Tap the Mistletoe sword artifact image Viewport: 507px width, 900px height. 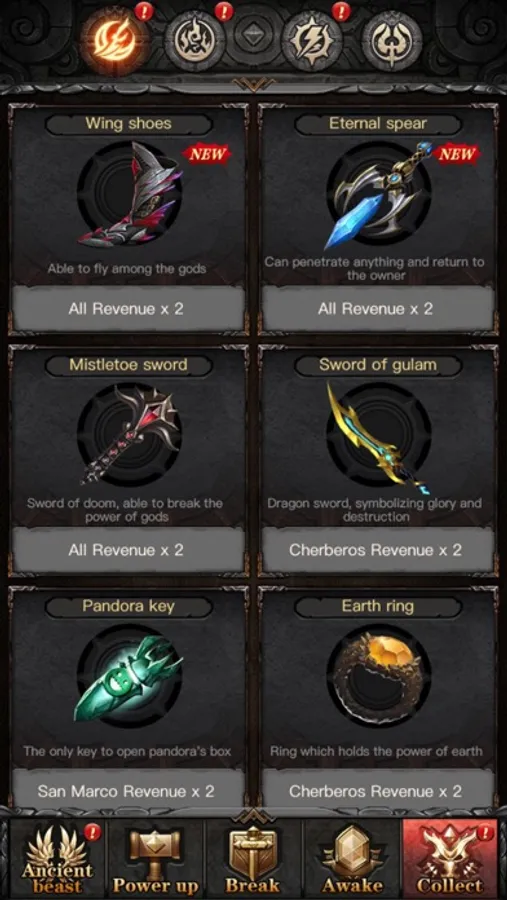coord(129,435)
